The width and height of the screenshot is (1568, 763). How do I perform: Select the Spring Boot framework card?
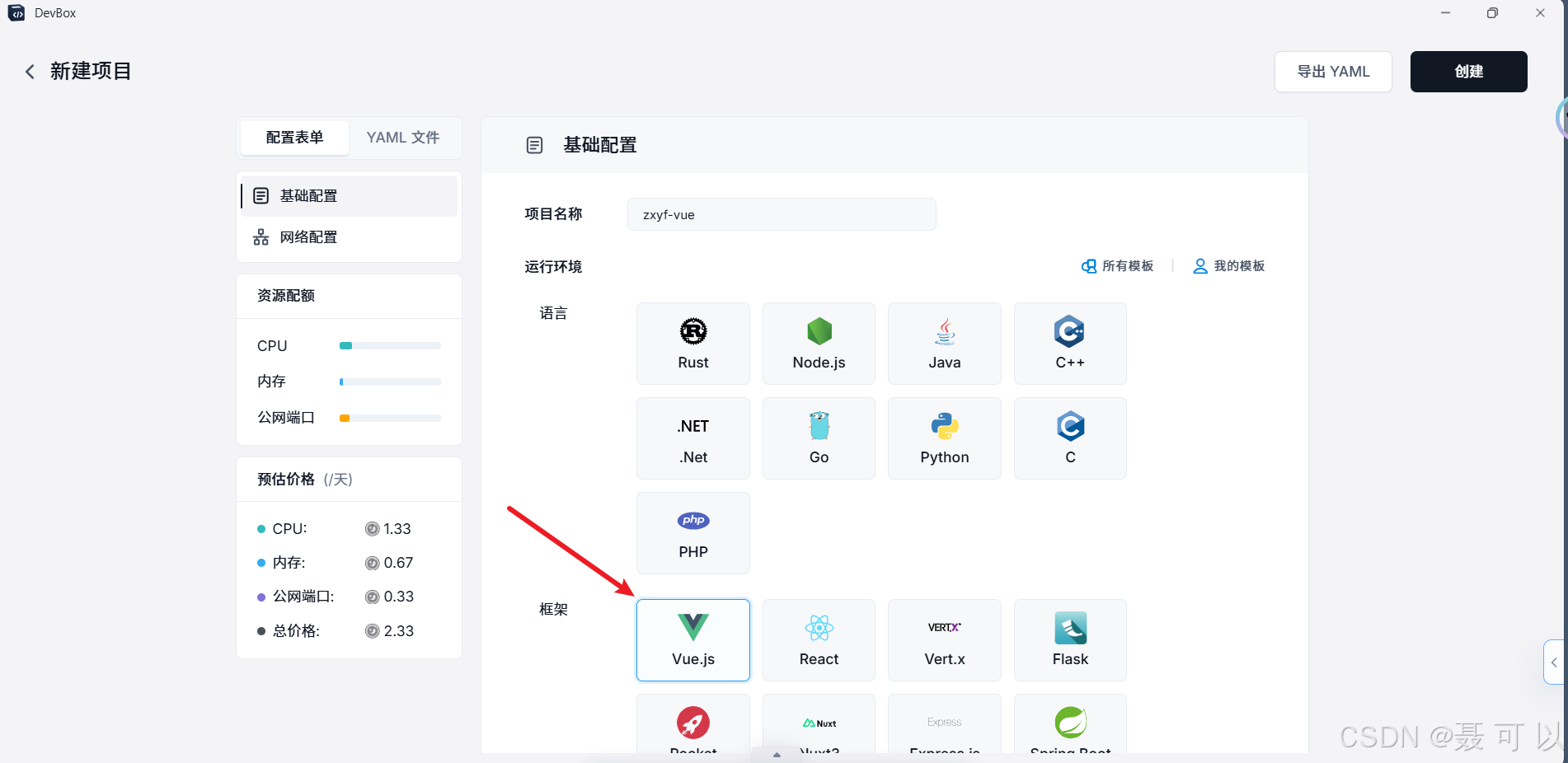(1070, 724)
